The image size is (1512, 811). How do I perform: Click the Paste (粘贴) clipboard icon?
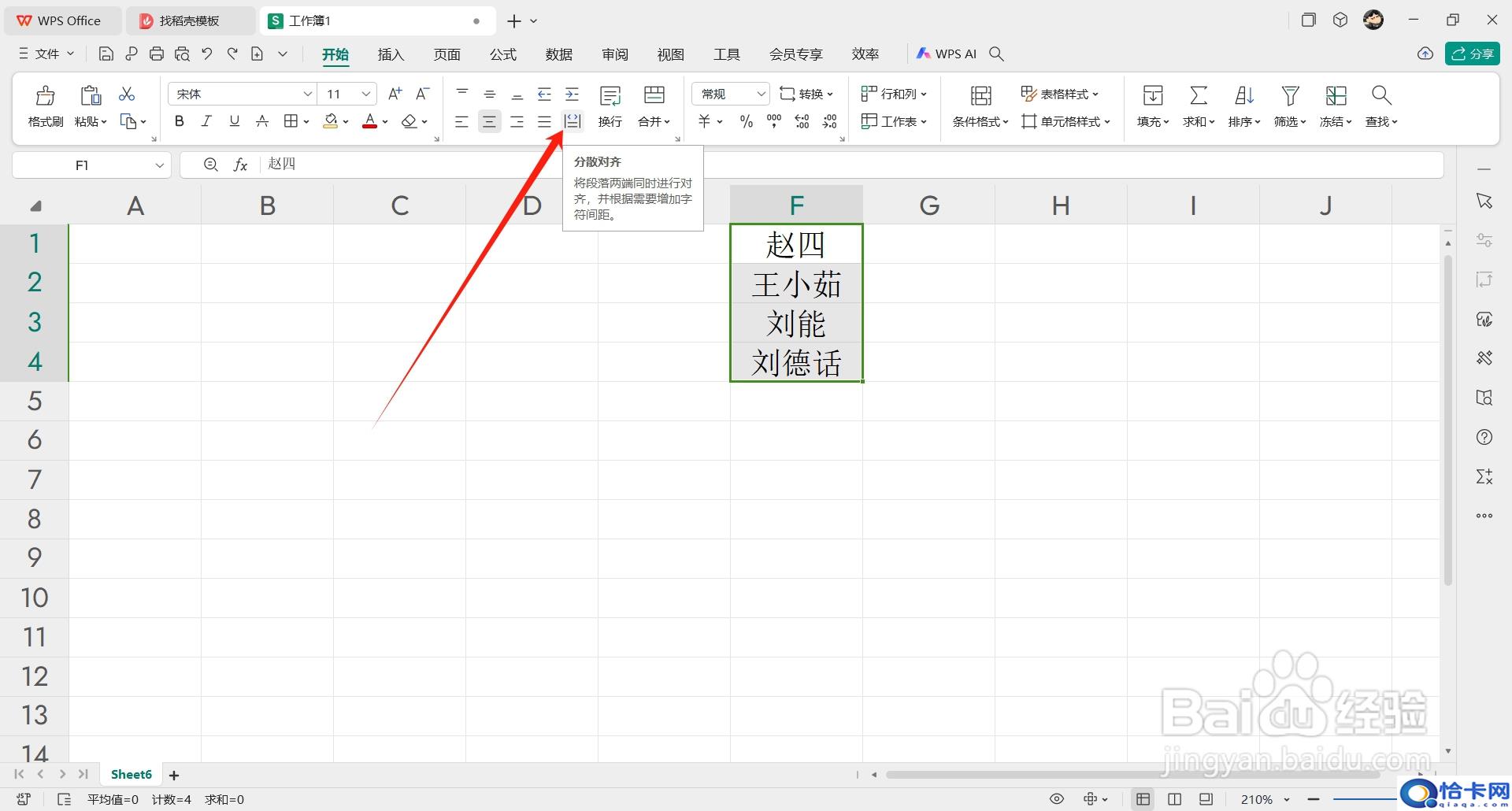coord(91,96)
